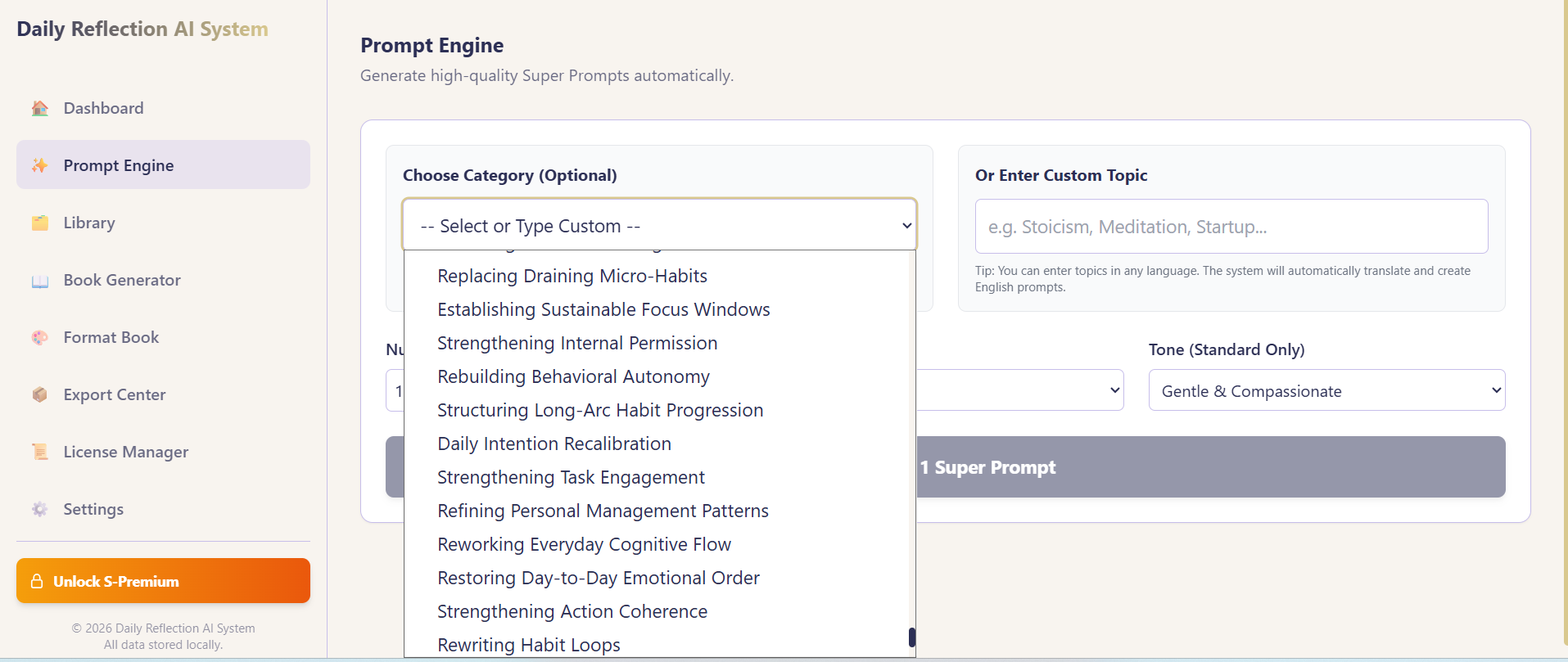Collapse the Choose Category dropdown
1568x662 pixels.
tap(659, 225)
